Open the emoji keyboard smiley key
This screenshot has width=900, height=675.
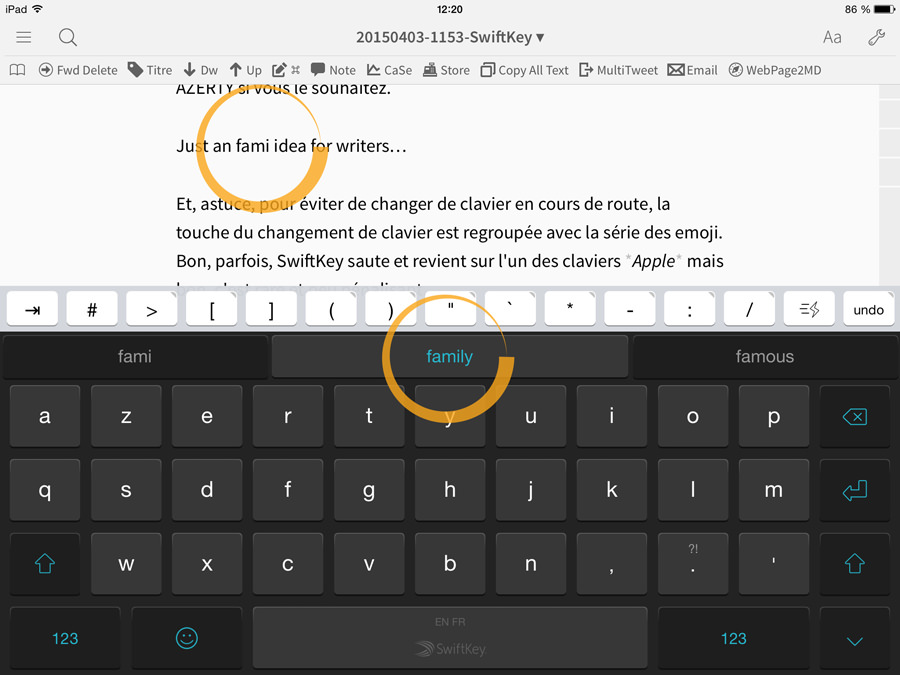(x=187, y=638)
